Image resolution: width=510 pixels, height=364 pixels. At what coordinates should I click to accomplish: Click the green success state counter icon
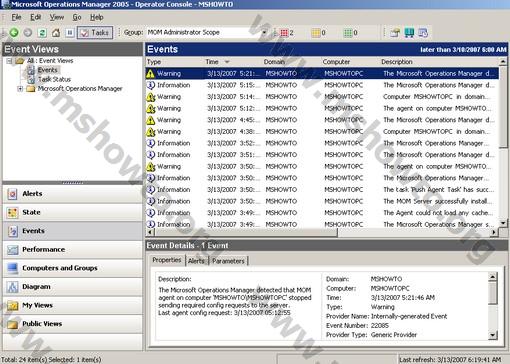348,33
